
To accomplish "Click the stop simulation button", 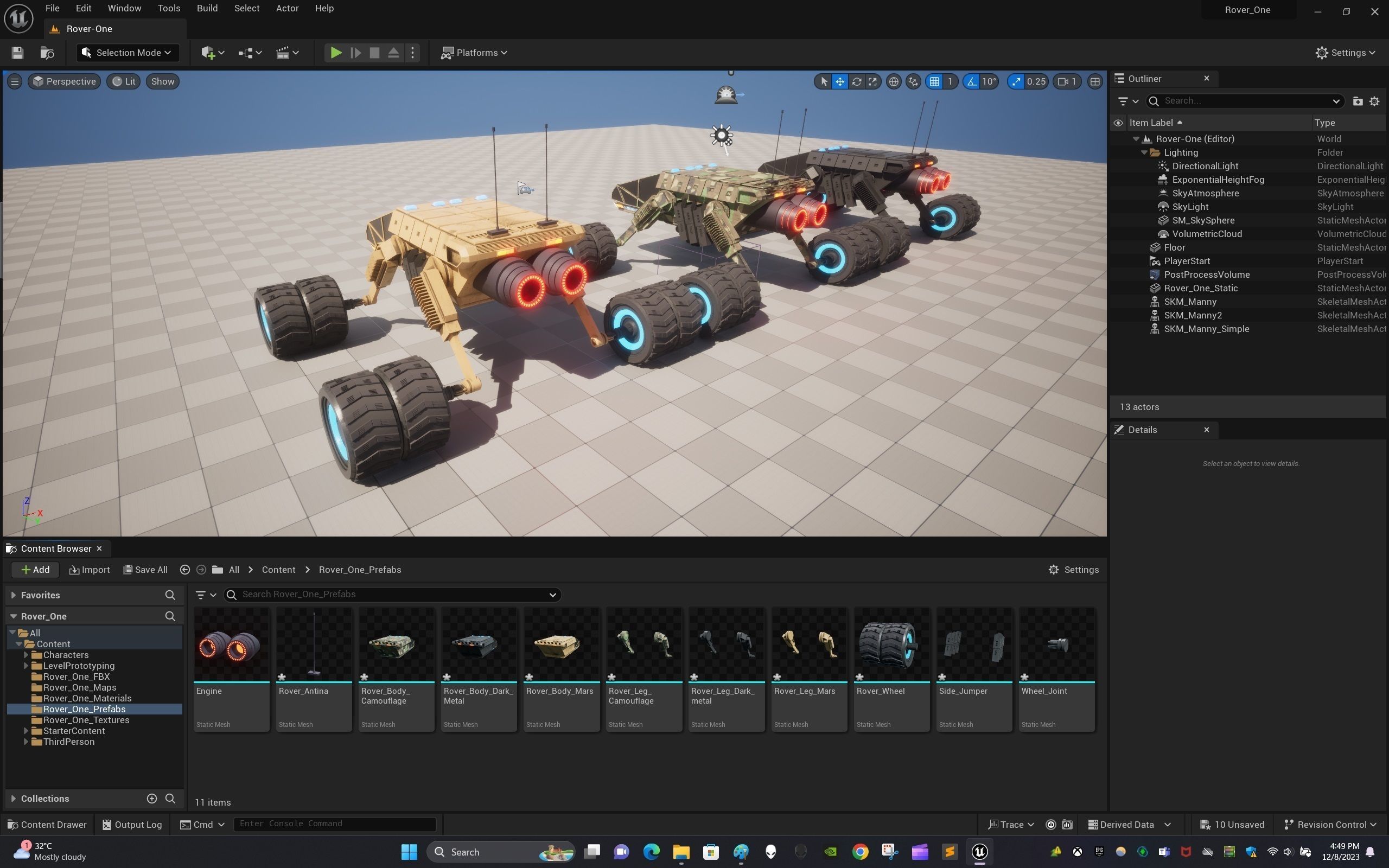I will 374,53.
